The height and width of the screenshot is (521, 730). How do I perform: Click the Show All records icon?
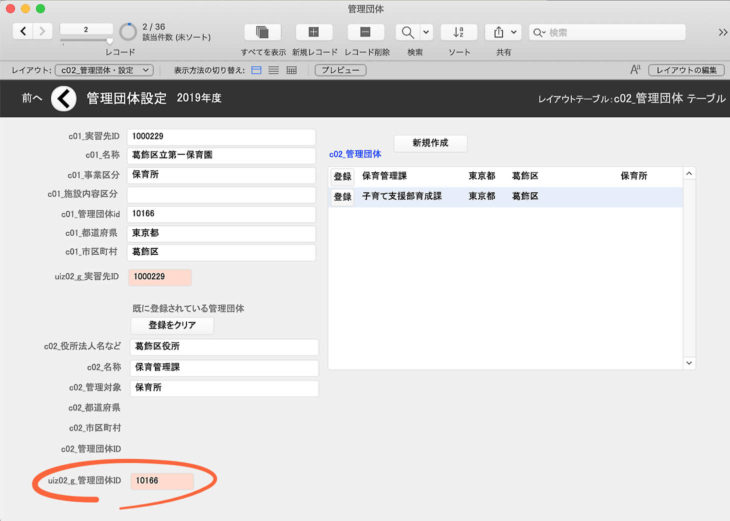(x=263, y=33)
